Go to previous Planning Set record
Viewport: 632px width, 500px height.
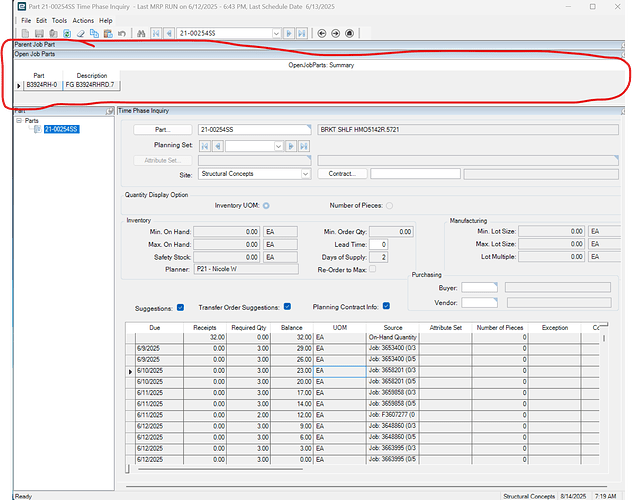tap(218, 146)
